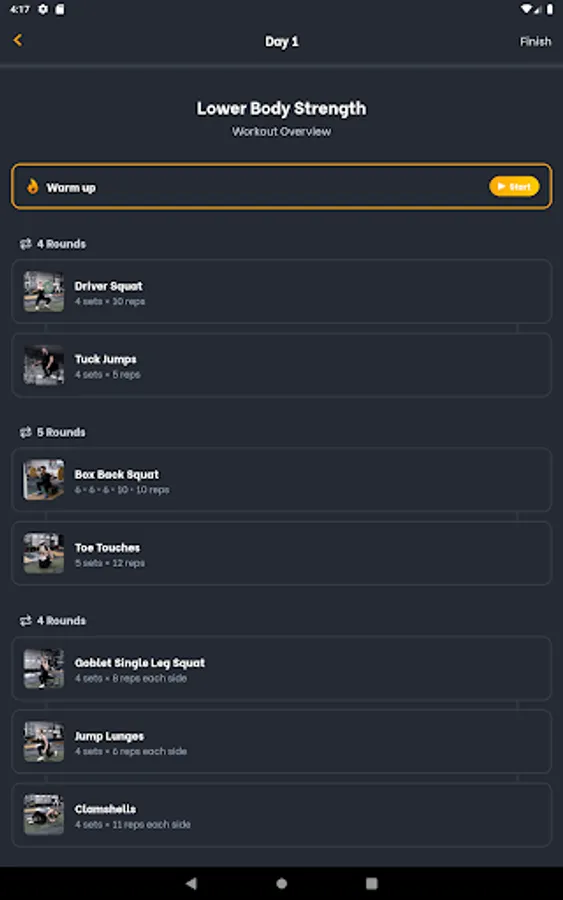
Task: Open the Goblet Single Leg Squat thumbnail
Action: (x=44, y=669)
